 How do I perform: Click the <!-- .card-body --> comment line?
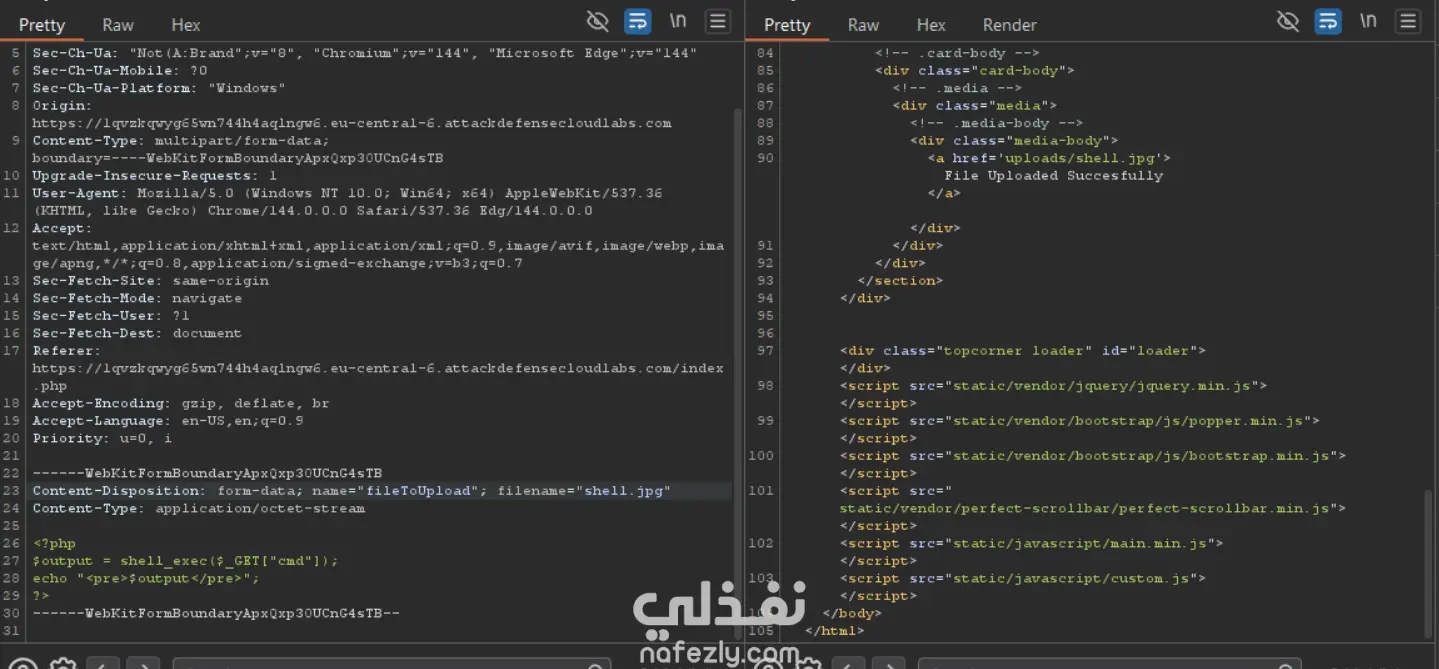[958, 53]
